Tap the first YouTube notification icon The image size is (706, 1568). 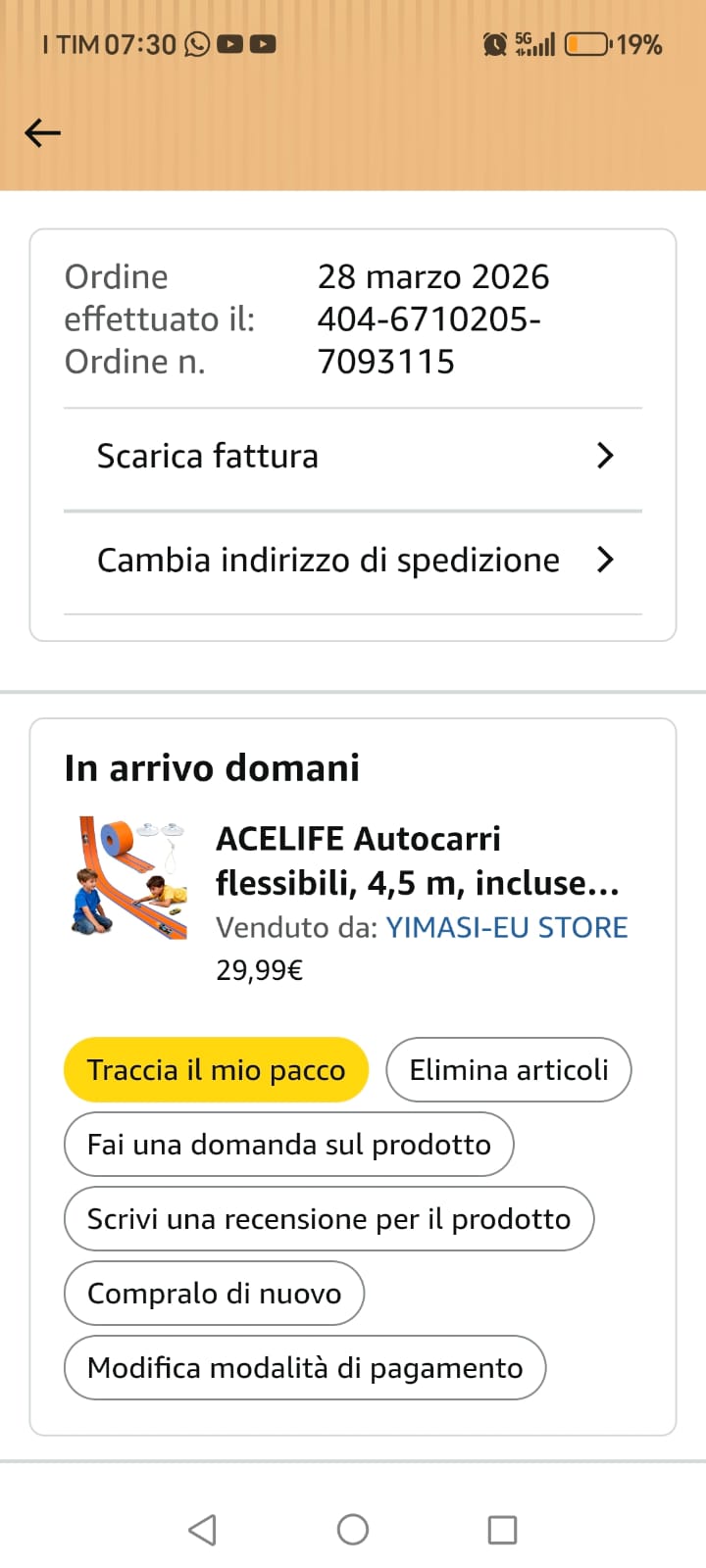click(229, 44)
